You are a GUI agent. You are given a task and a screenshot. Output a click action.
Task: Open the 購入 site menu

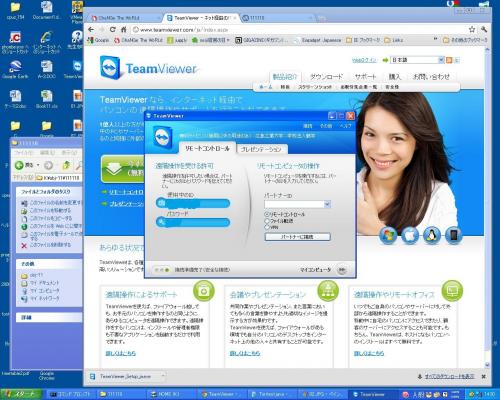tap(395, 77)
